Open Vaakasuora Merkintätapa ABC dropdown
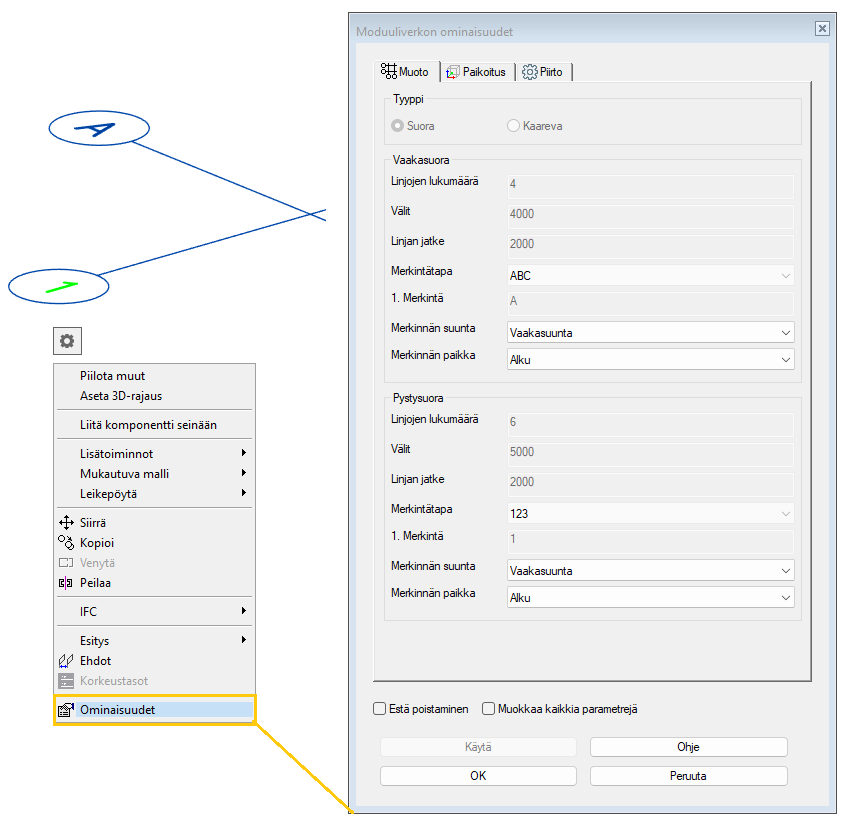This screenshot has width=848, height=826. 651,275
